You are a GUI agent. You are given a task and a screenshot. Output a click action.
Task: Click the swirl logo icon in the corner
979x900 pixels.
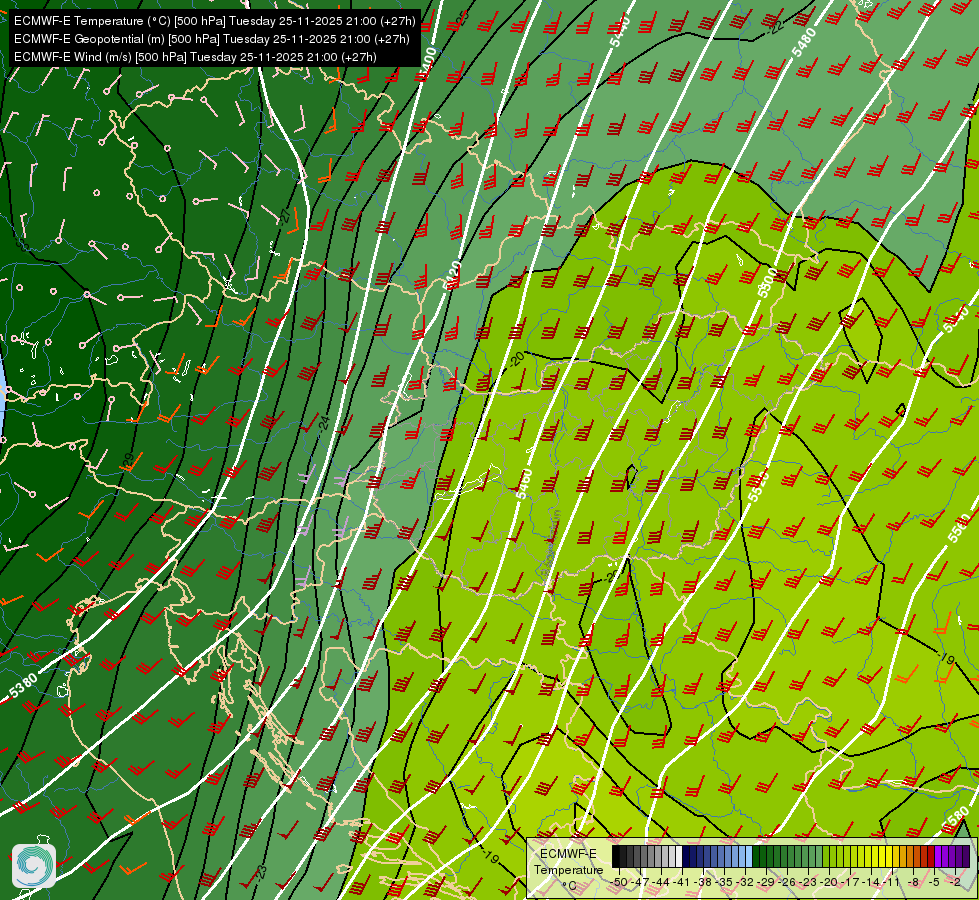(x=34, y=865)
